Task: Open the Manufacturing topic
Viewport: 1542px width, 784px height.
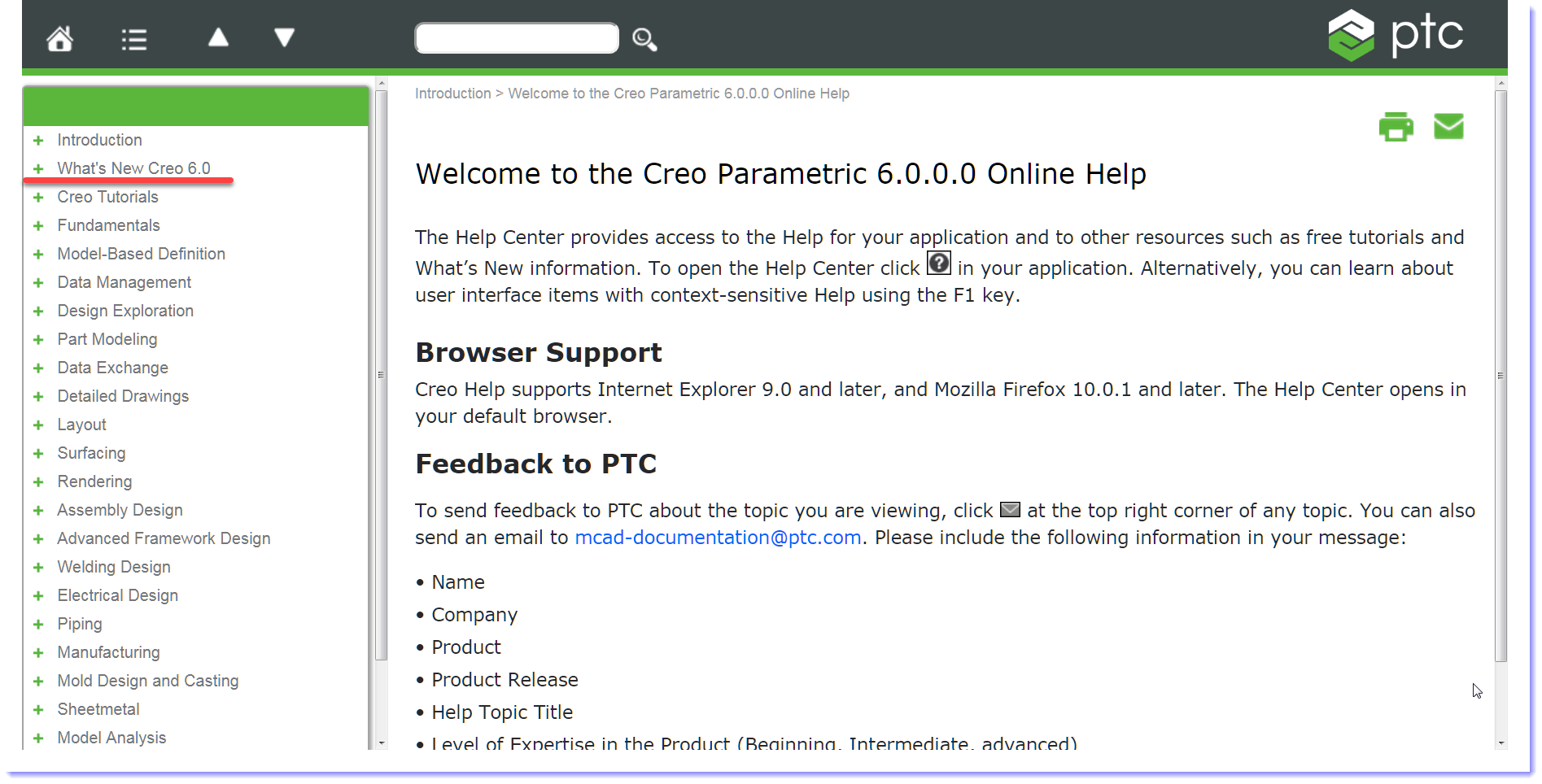Action: 108,652
